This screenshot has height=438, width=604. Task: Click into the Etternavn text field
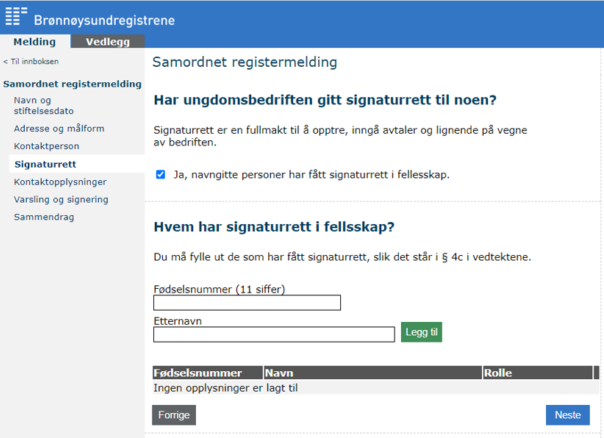[x=273, y=334]
